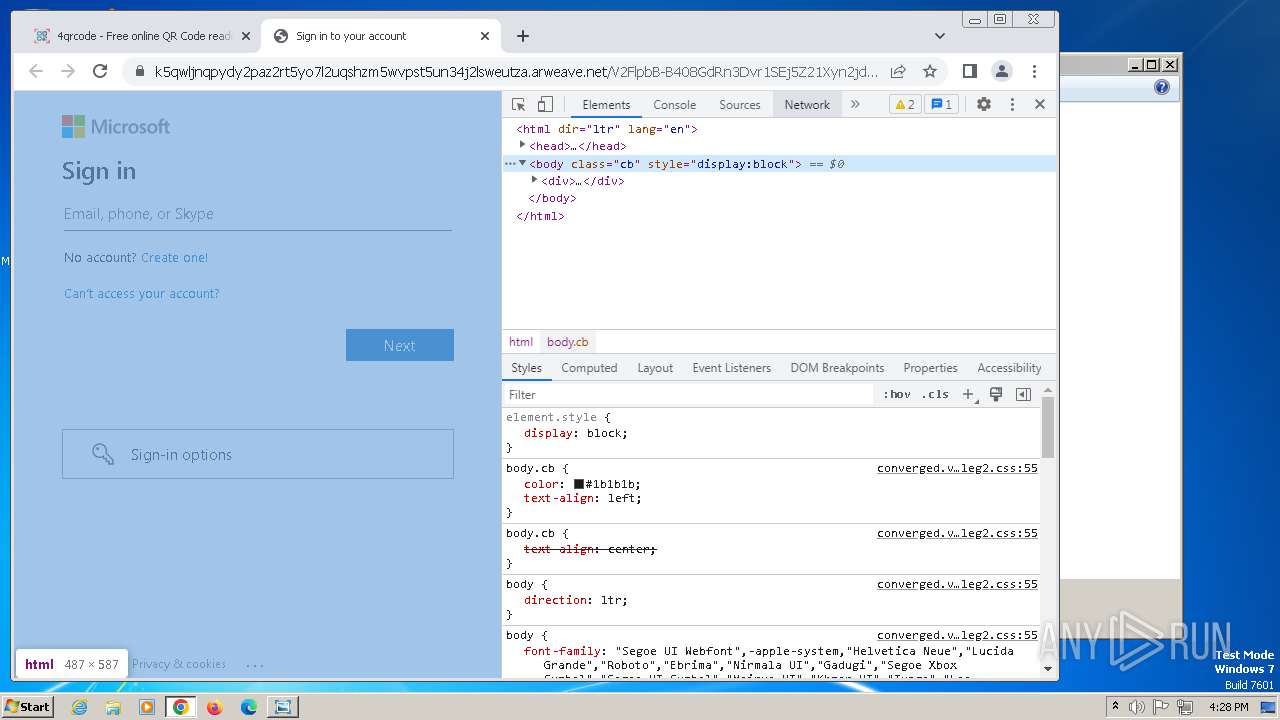The image size is (1280, 720).
Task: Open Chrome profile avatar
Action: pos(1001,71)
